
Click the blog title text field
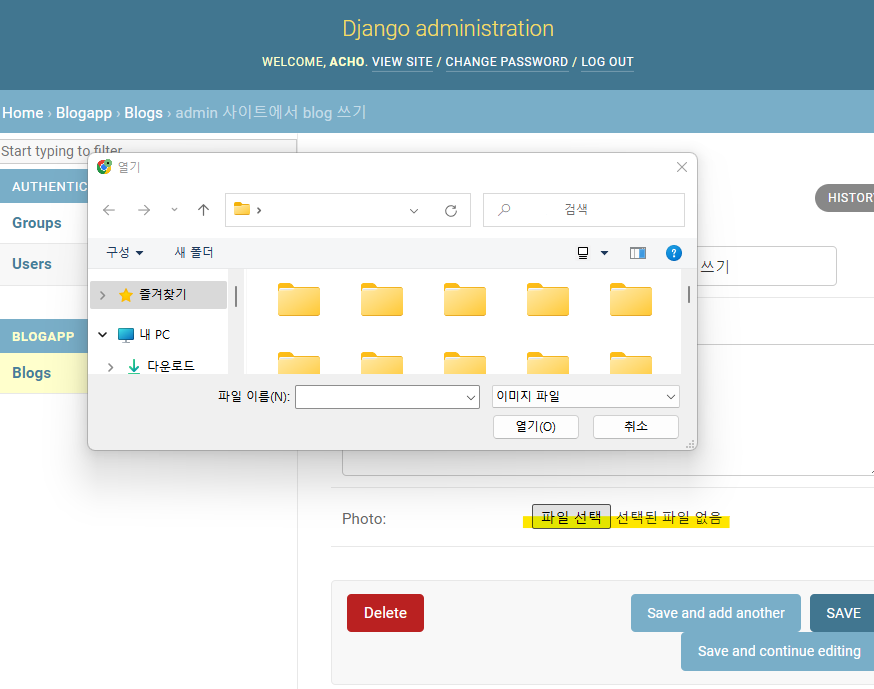click(766, 266)
